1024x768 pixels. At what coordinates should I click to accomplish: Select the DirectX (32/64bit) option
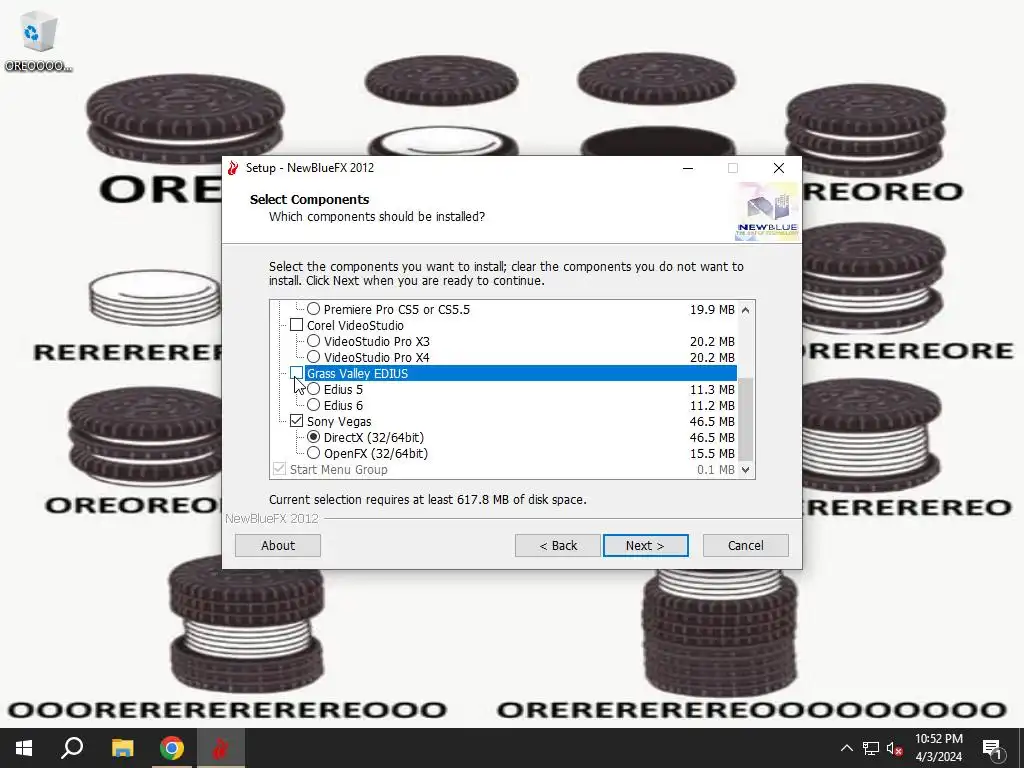point(313,437)
